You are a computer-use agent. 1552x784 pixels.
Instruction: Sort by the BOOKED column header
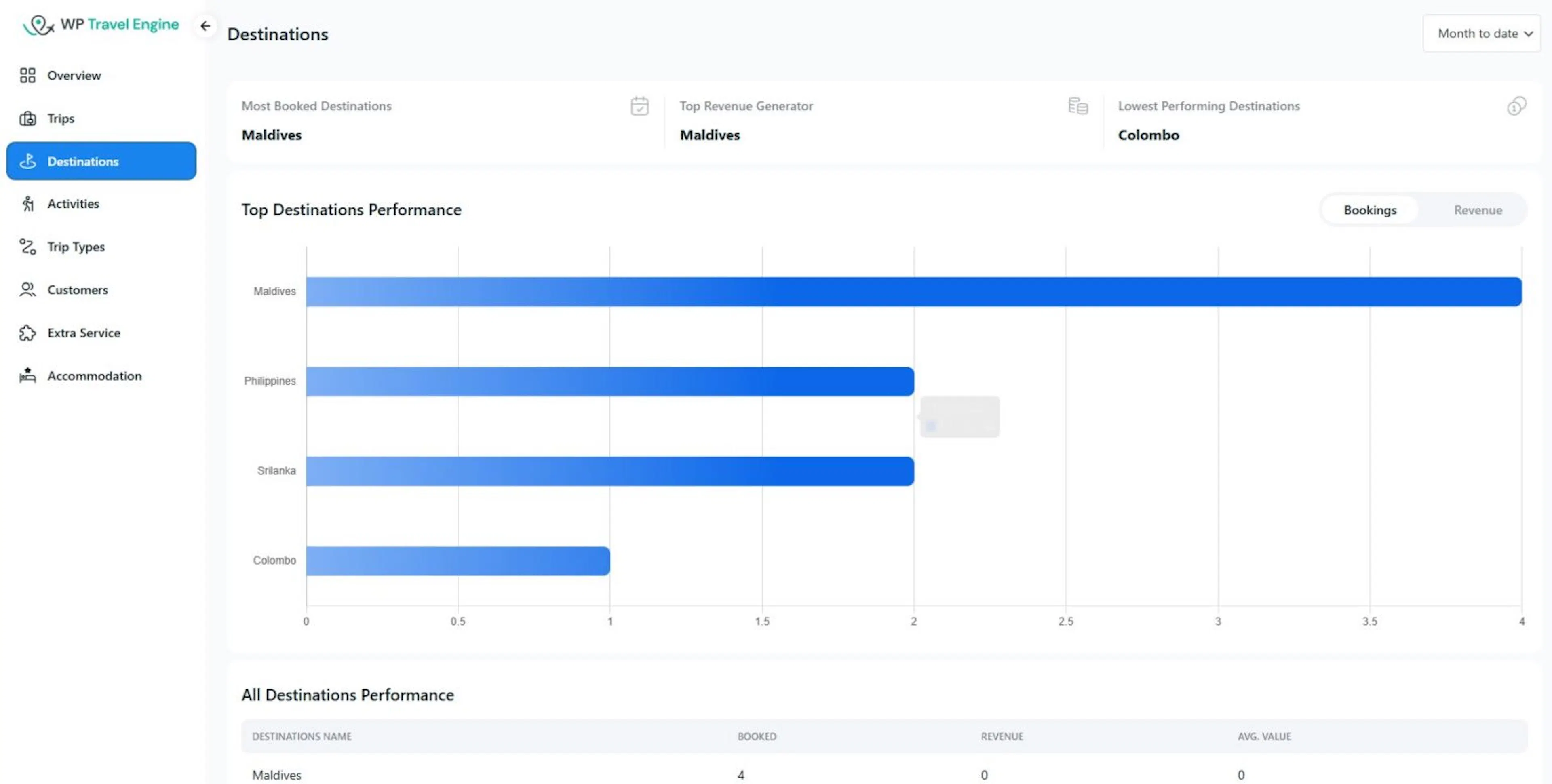click(x=757, y=736)
